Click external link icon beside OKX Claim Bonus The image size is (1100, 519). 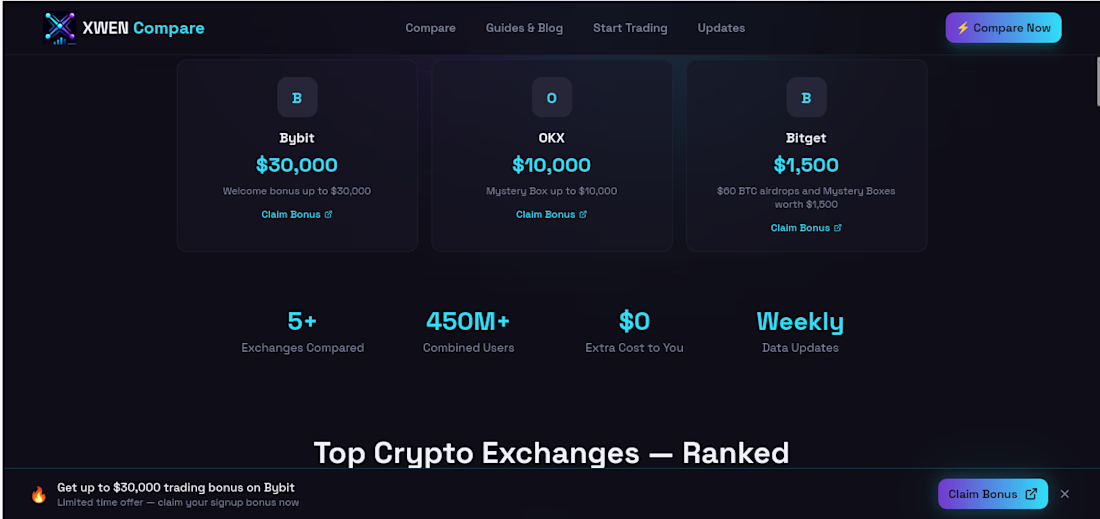click(583, 215)
